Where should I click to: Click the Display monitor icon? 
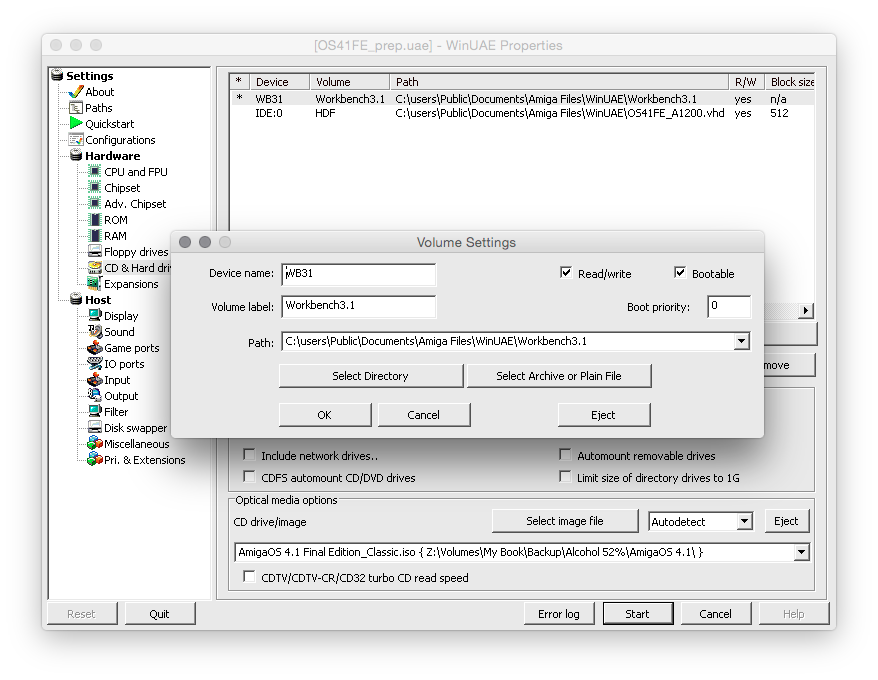point(95,315)
